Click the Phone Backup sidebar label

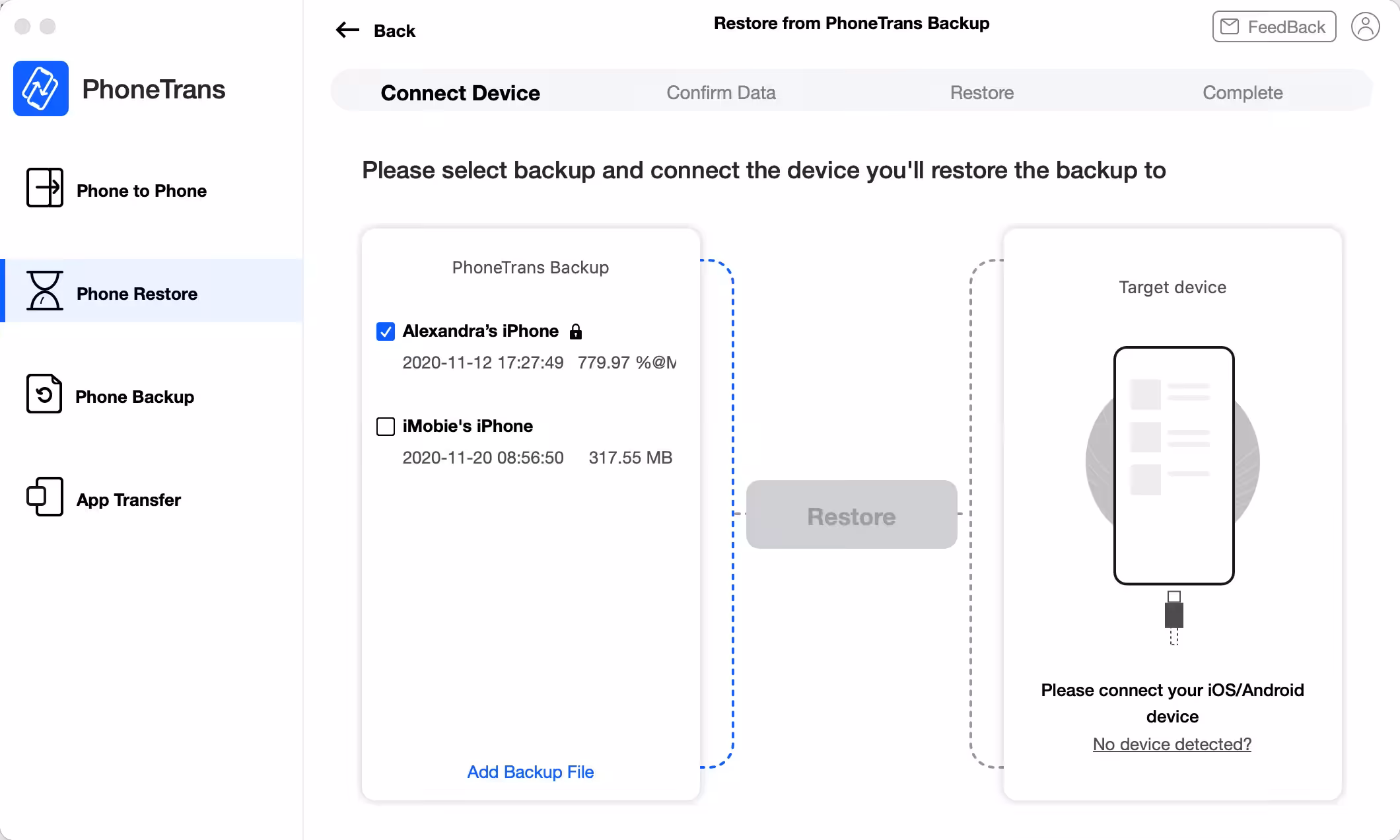pos(135,397)
